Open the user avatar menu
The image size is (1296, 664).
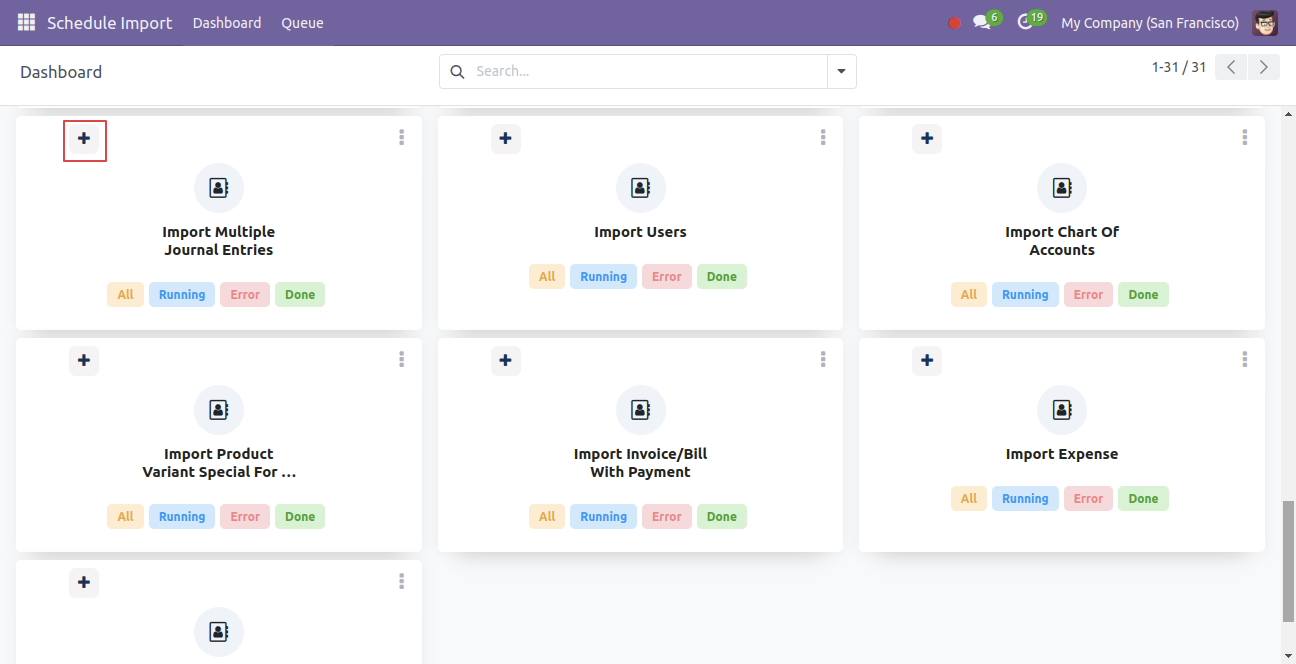[1265, 22]
